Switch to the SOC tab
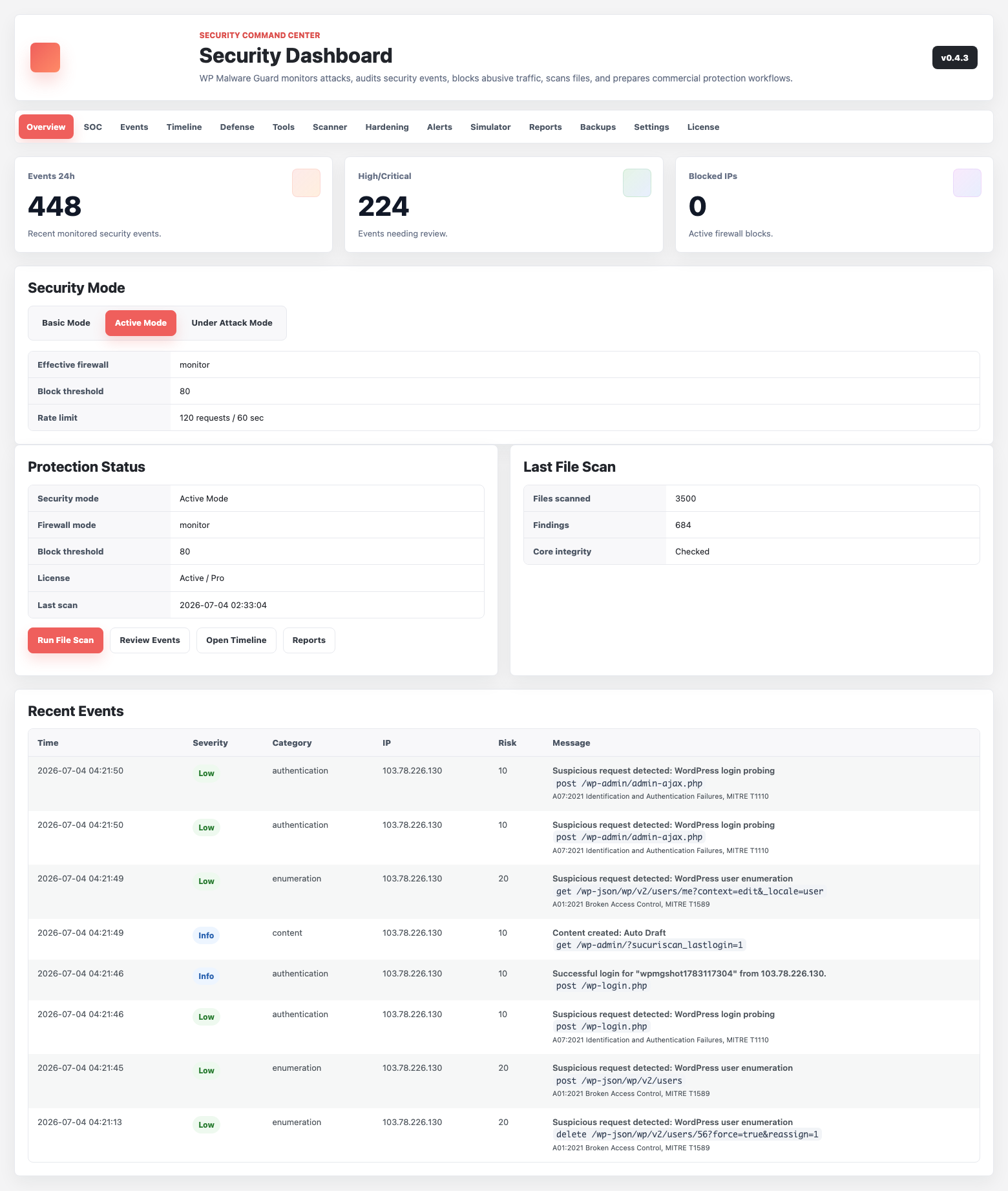The image size is (1008, 1191). (x=93, y=127)
